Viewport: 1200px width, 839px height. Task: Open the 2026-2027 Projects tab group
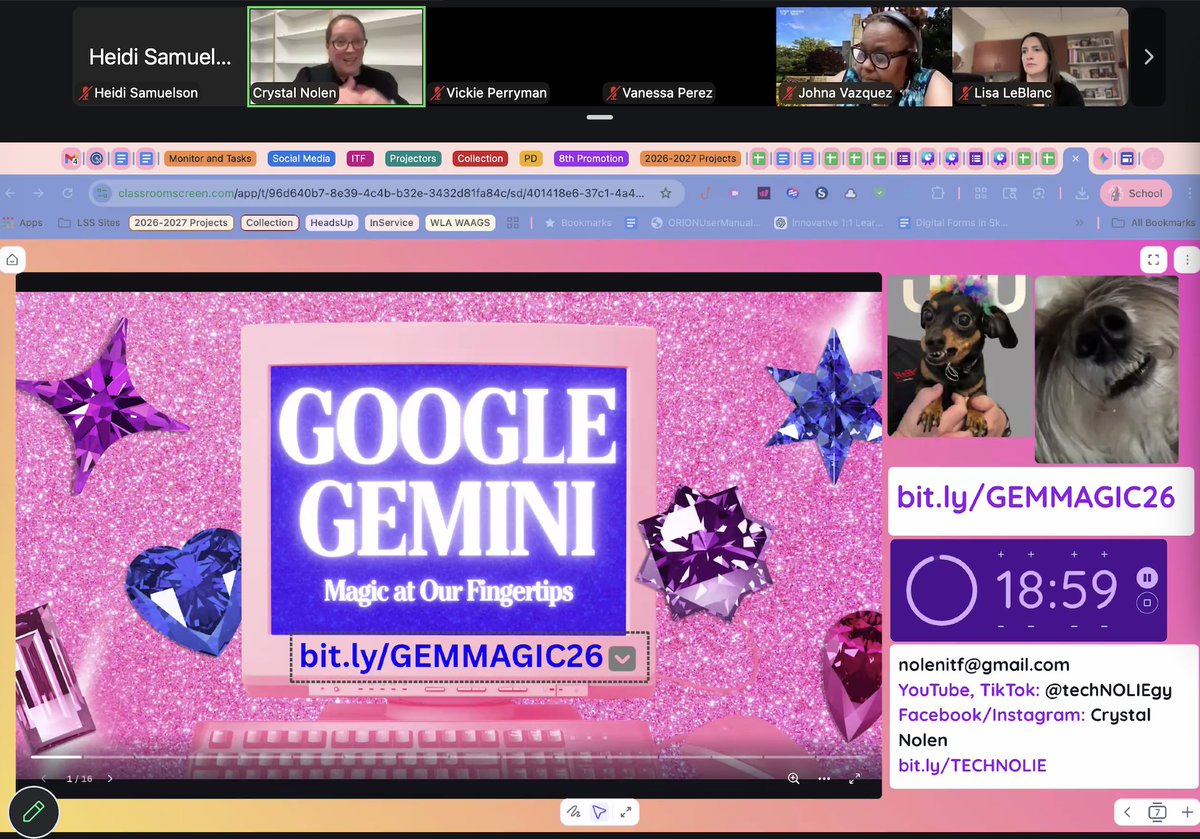690,158
